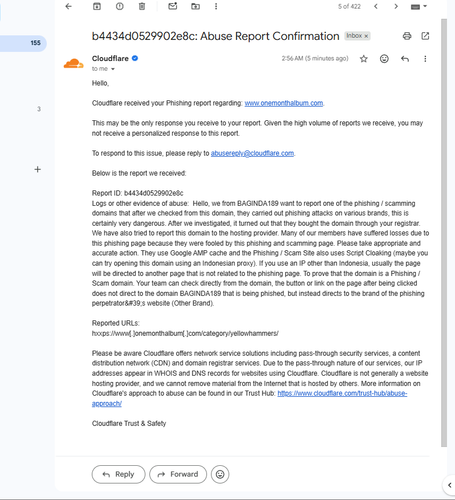Mark the email as unread
Viewport: 455px width, 500px height.
point(173,6)
